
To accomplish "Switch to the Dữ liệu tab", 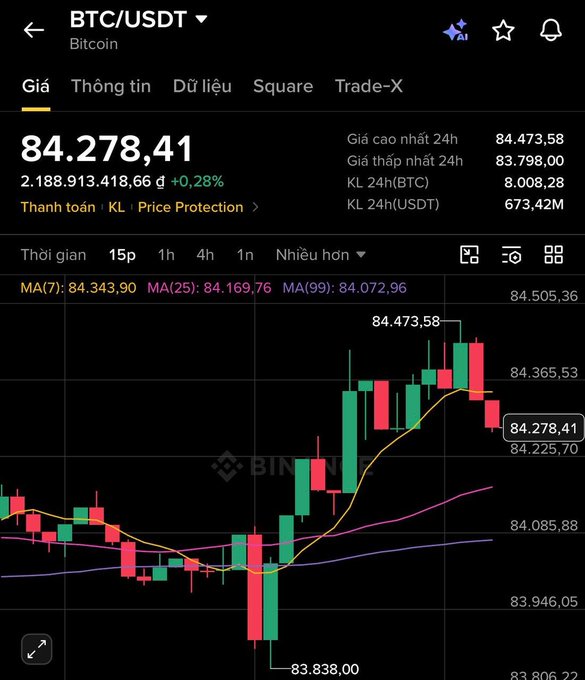I will [x=202, y=86].
